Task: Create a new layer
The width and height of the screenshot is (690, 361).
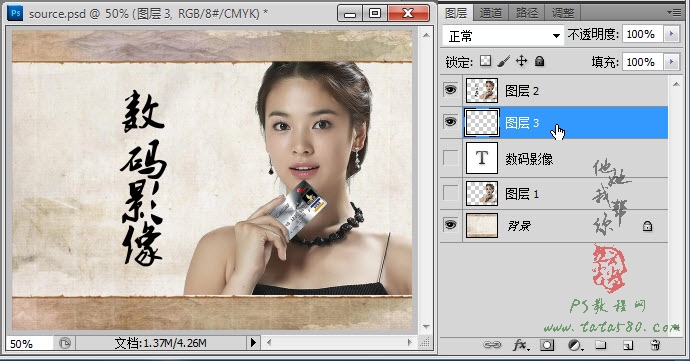Action: pos(628,345)
